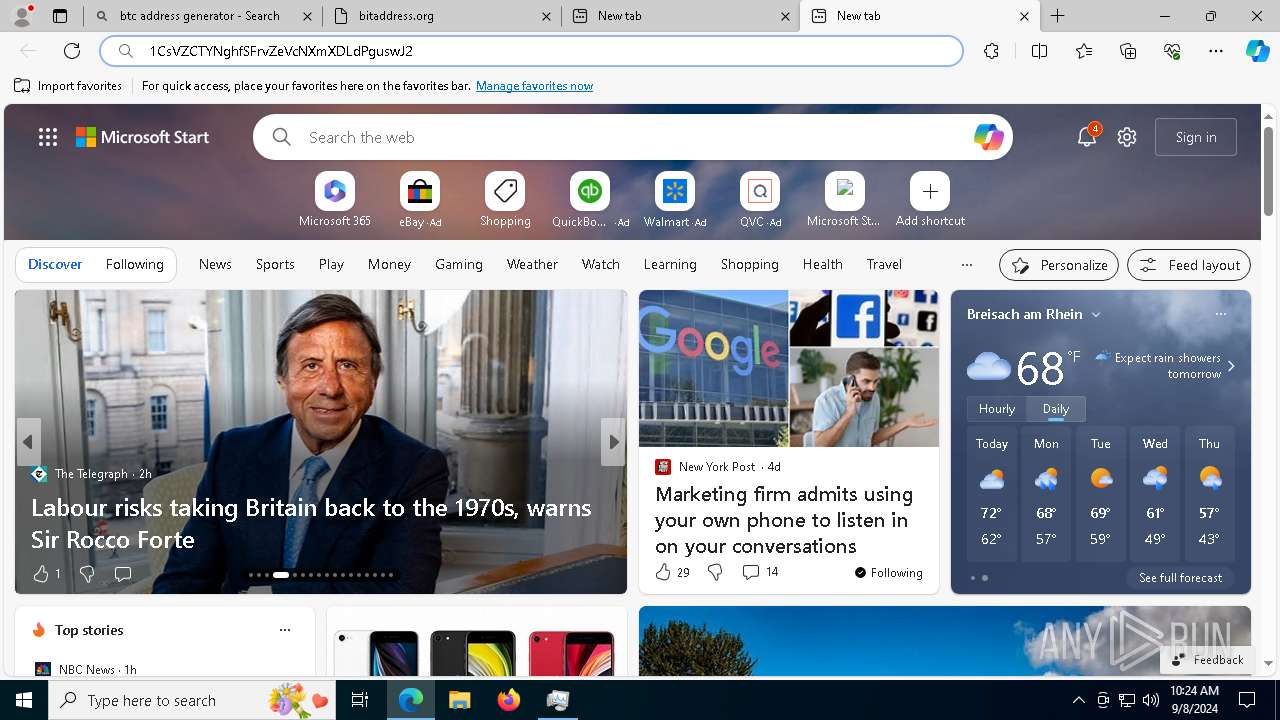This screenshot has width=1280, height=720.
Task: Open the Sports category
Action: point(275,264)
